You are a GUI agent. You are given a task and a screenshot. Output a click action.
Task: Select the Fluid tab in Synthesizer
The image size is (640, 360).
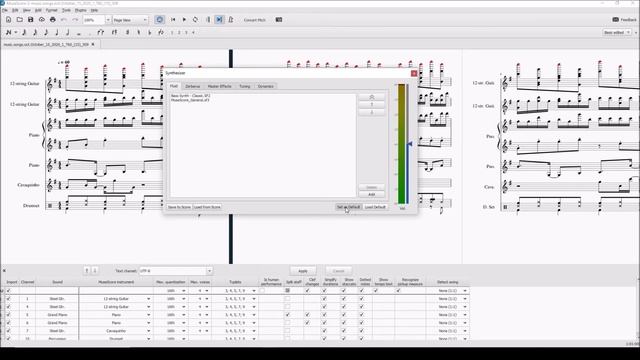tap(174, 86)
